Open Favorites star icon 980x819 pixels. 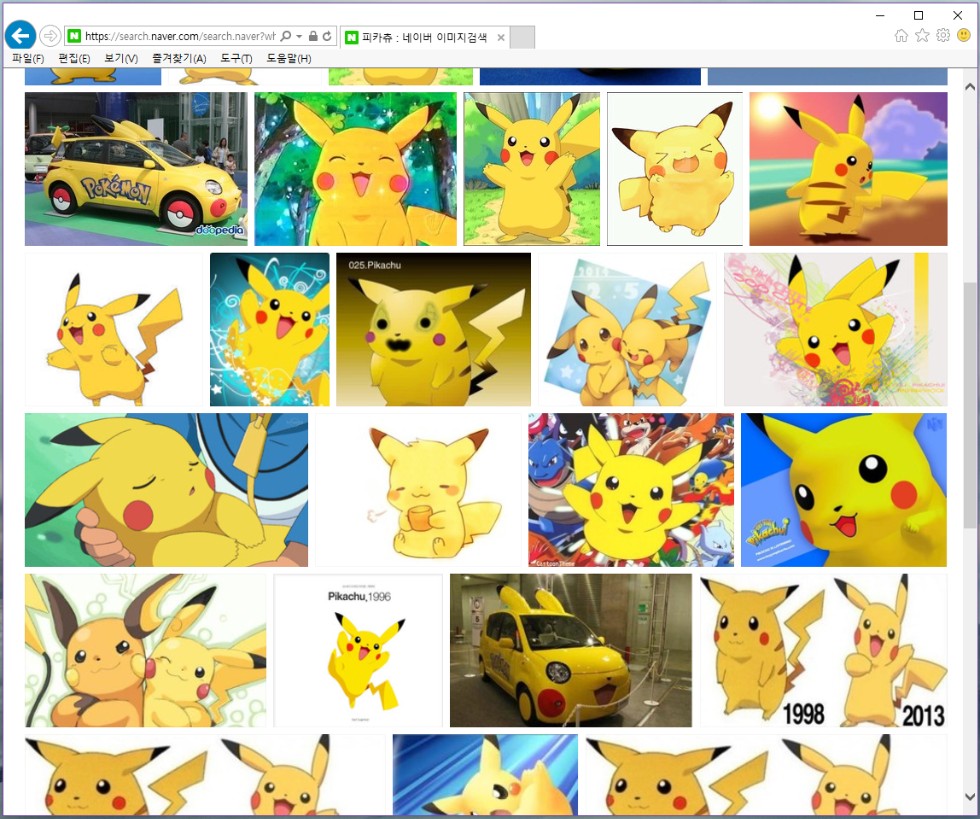point(922,36)
